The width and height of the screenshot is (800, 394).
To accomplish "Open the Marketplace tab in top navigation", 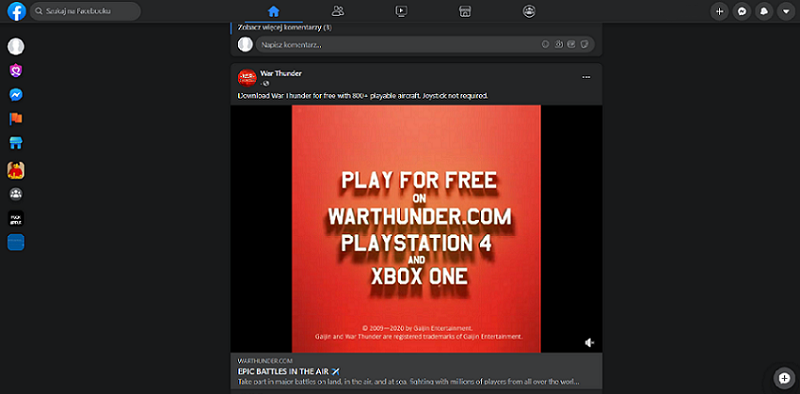I will 465,11.
